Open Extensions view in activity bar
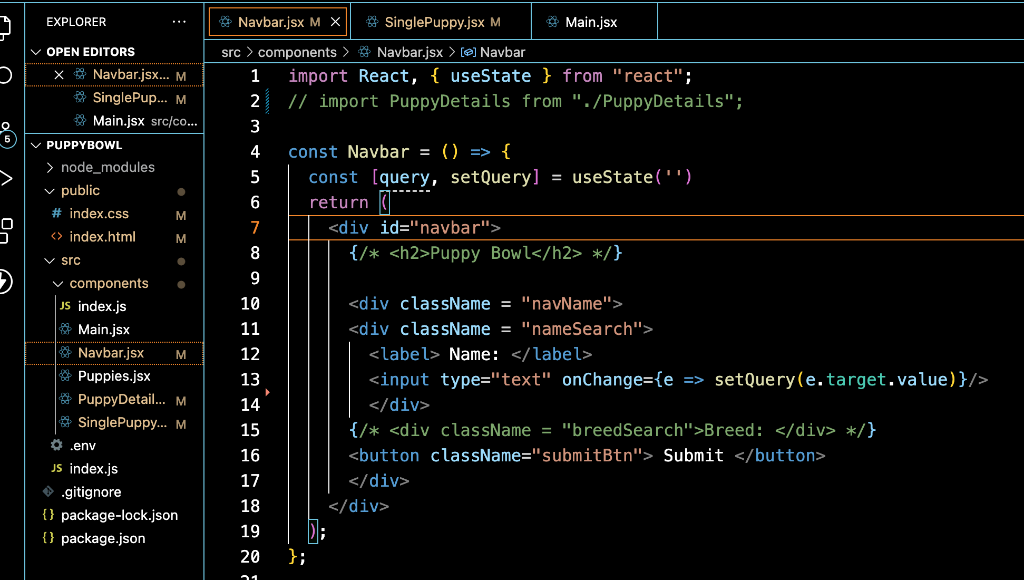The height and width of the screenshot is (580, 1024). coord(5,230)
